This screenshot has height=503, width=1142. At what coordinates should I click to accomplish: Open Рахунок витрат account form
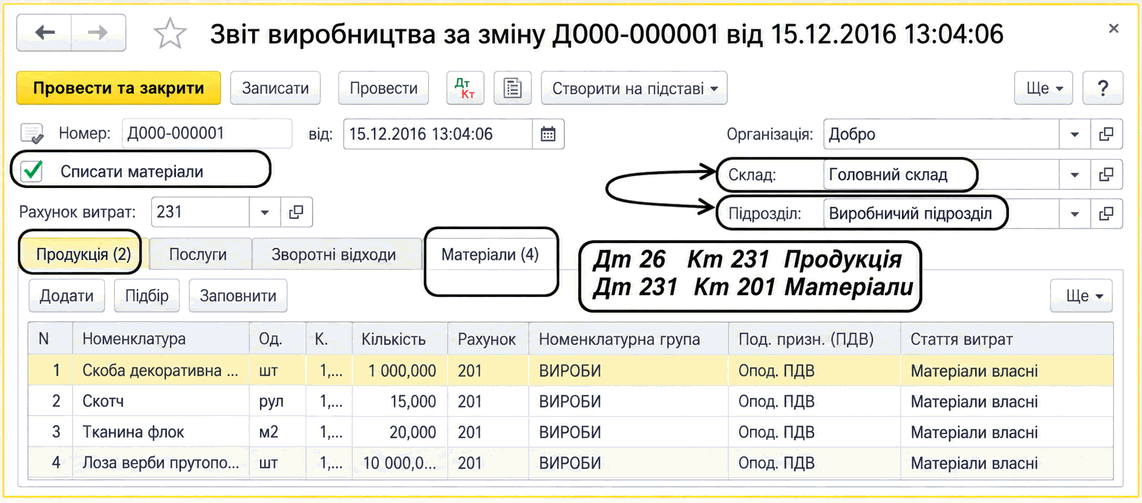coord(296,213)
